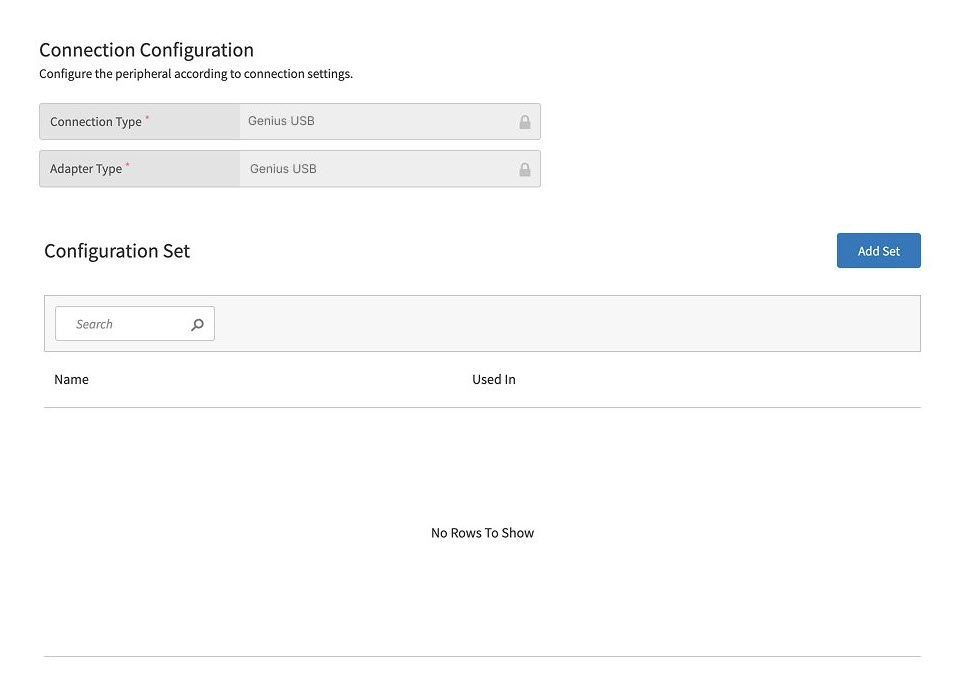The width and height of the screenshot is (954, 696).
Task: Click the Add Set button
Action: [878, 250]
